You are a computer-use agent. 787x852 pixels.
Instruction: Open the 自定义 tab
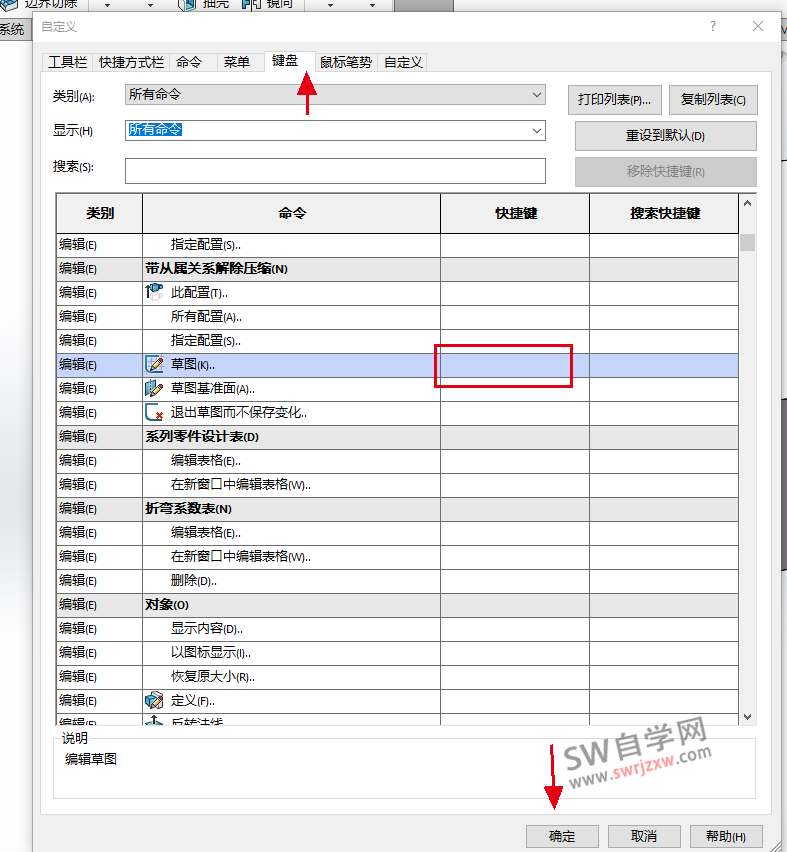click(403, 62)
